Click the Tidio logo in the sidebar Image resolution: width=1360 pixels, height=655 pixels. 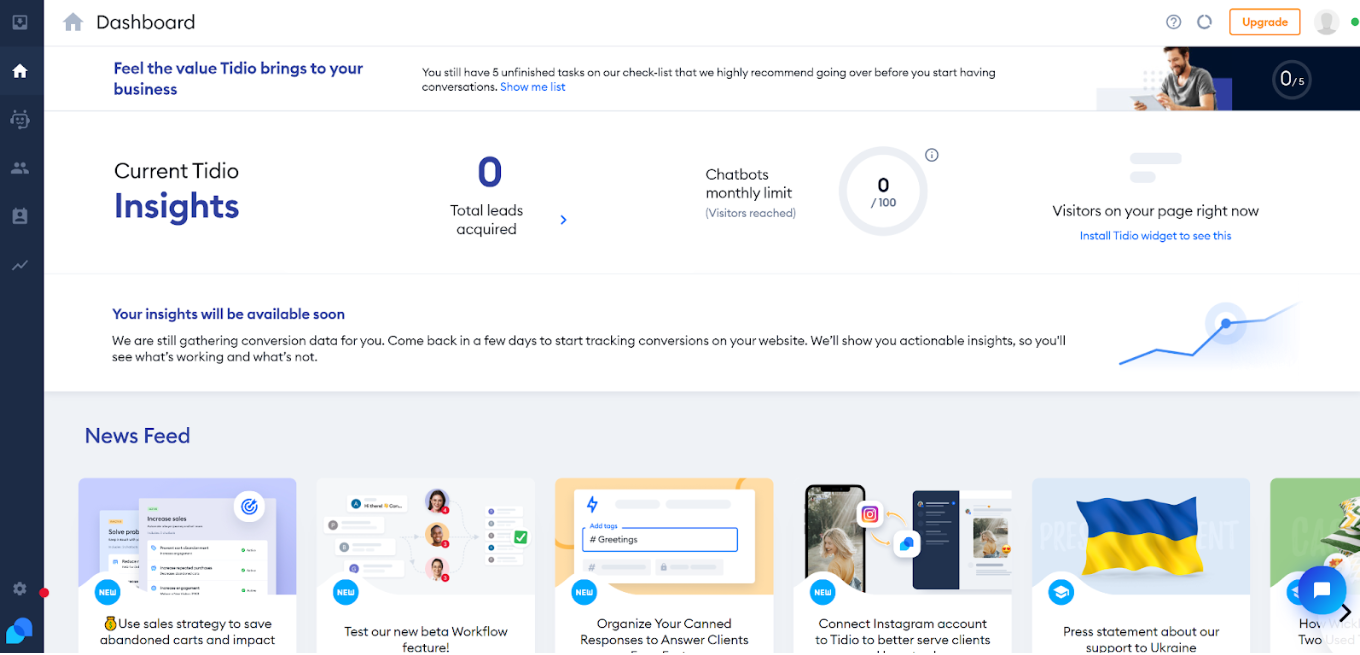point(20,630)
